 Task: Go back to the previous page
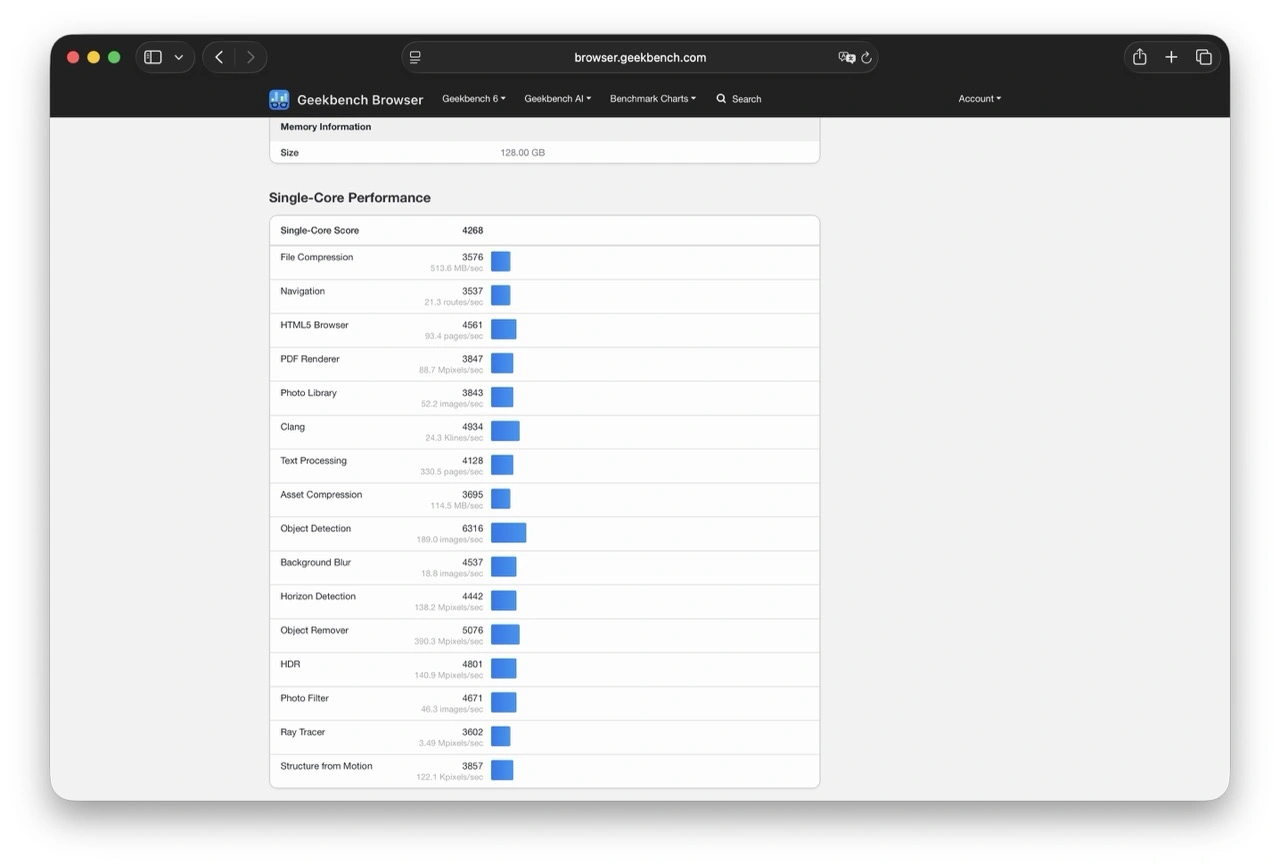[x=219, y=57]
